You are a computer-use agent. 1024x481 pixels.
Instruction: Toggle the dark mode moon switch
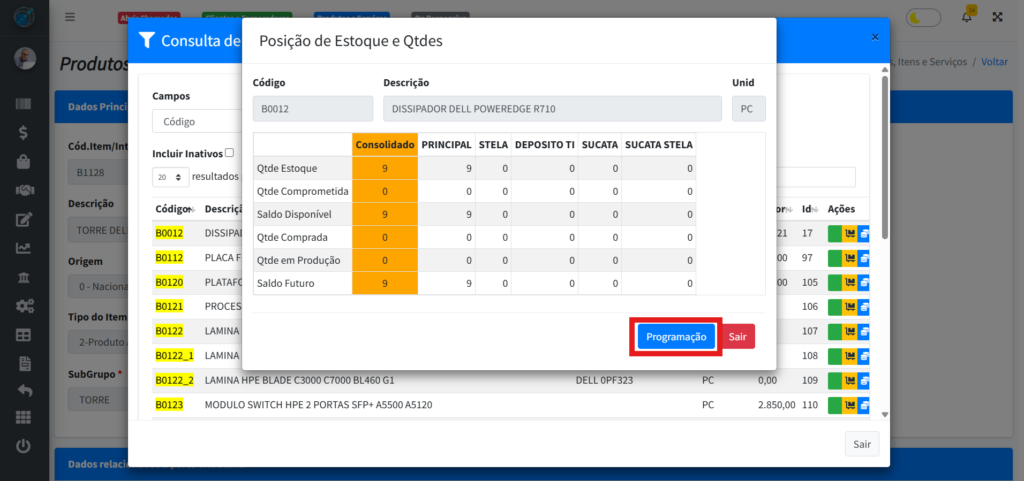[922, 17]
